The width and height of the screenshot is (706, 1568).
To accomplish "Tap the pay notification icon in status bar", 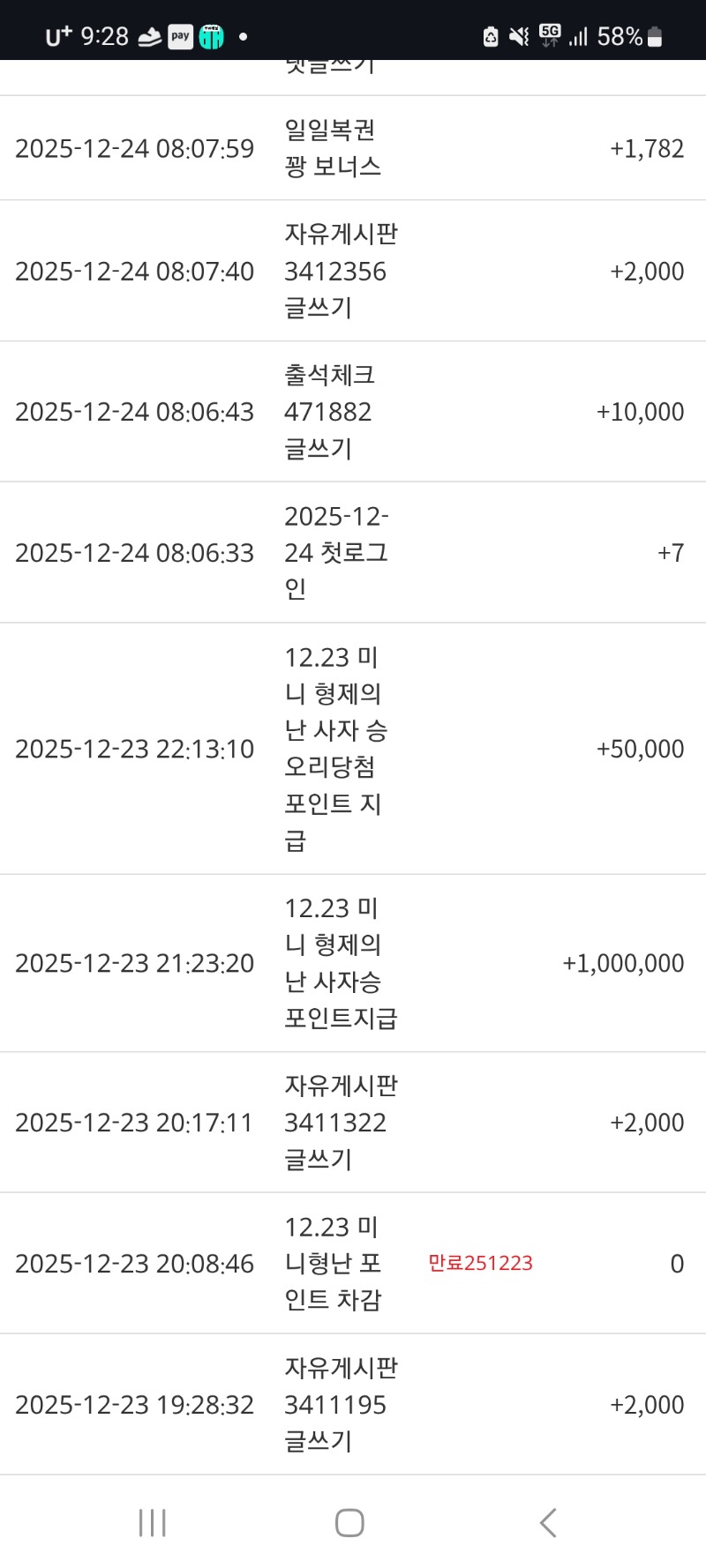I will pos(181,36).
